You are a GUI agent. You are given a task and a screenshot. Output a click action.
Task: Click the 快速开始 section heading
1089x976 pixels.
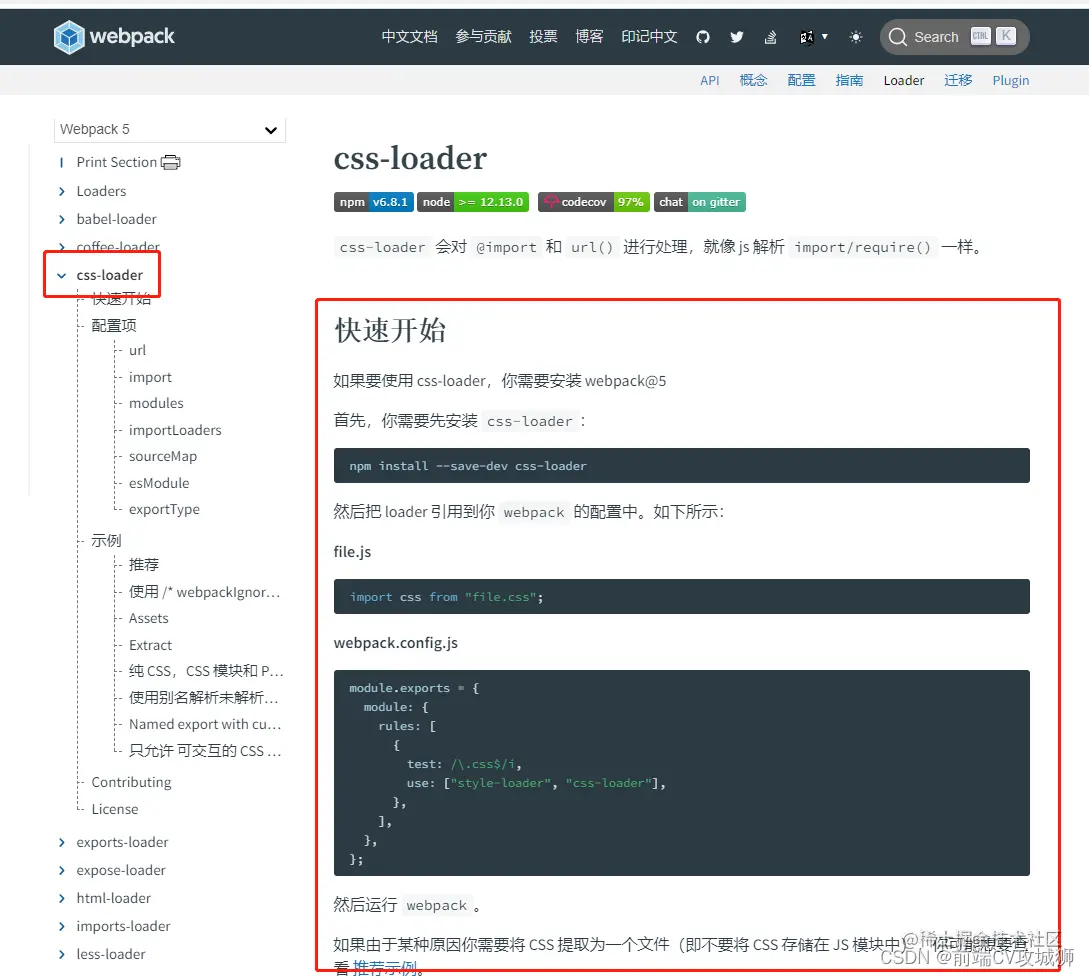[x=390, y=331]
